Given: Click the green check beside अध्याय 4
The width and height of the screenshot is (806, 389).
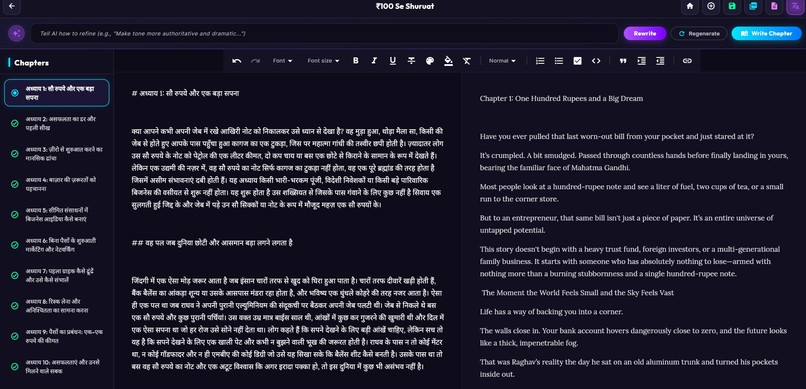Looking at the screenshot, I should [x=15, y=184].
